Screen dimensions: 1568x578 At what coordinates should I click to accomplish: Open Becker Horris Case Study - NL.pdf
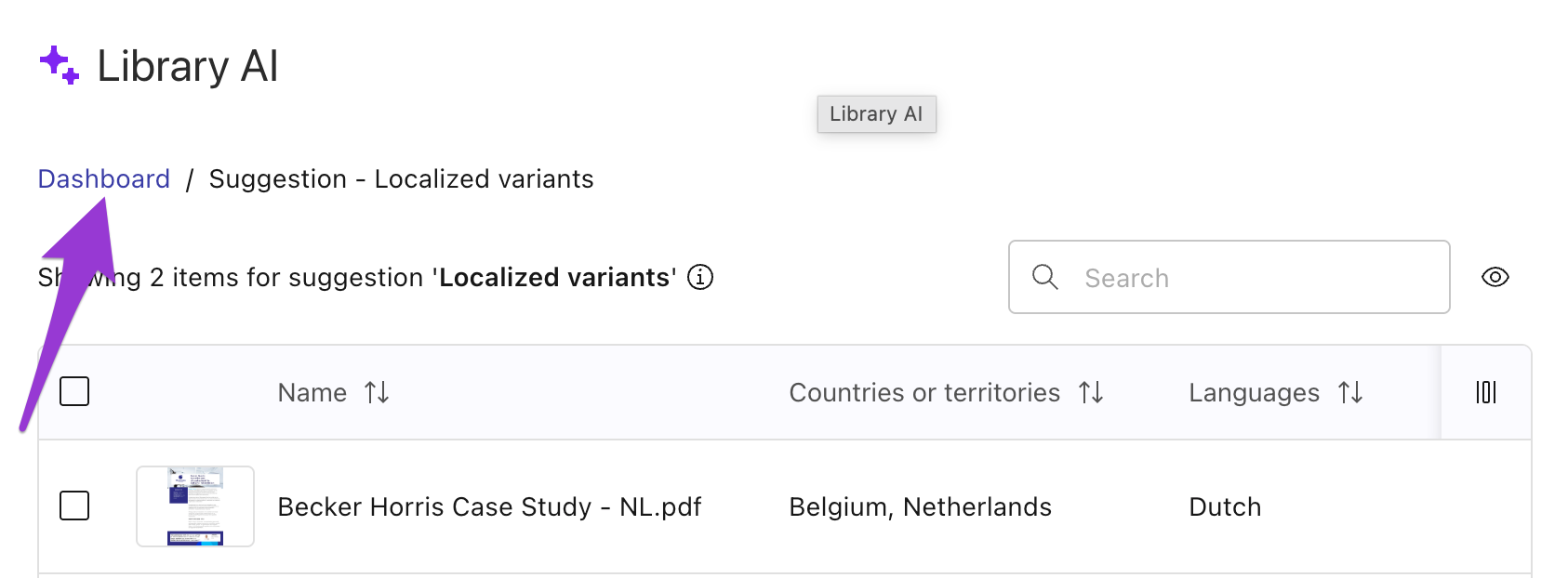(489, 506)
